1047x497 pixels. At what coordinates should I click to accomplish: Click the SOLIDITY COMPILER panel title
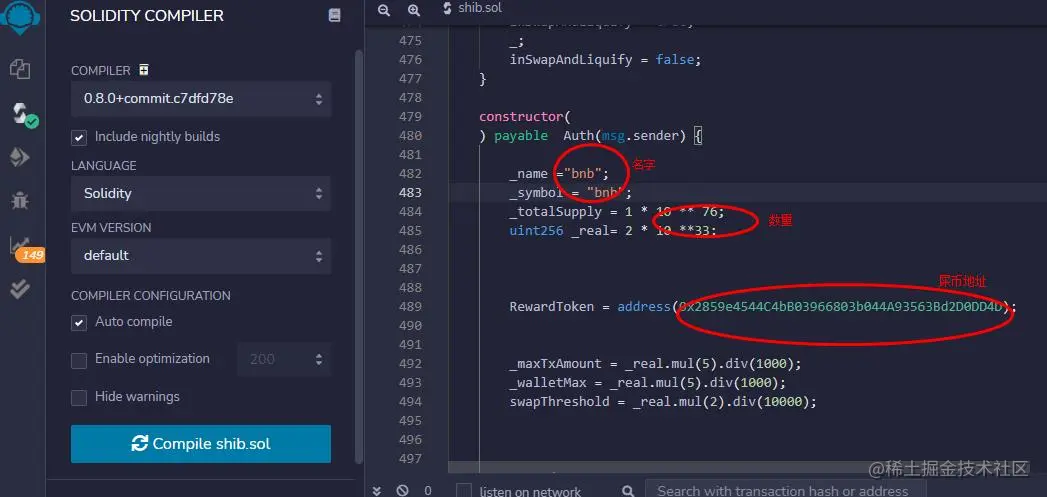click(147, 15)
